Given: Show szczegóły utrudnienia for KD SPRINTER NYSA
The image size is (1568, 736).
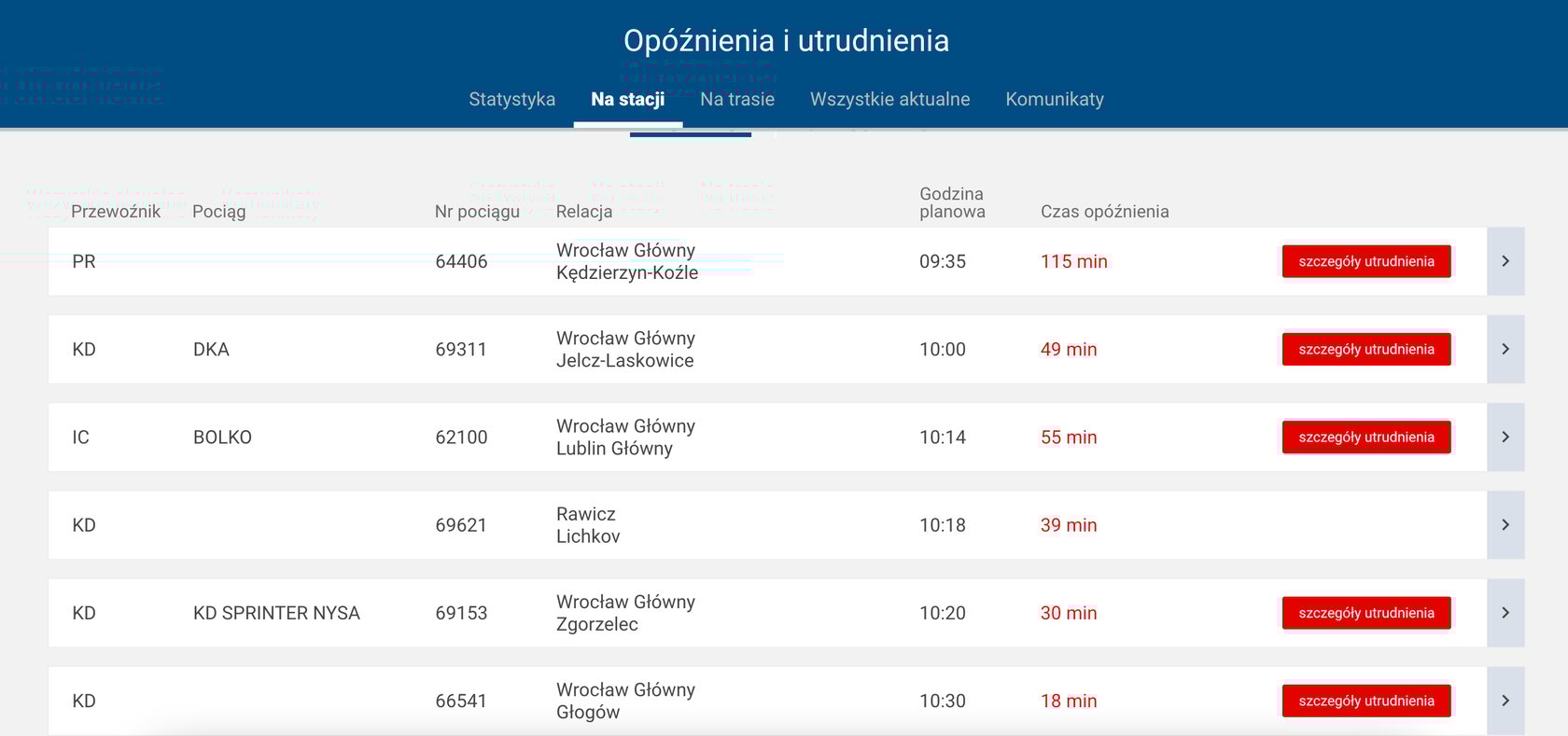Looking at the screenshot, I should pyautogui.click(x=1366, y=613).
